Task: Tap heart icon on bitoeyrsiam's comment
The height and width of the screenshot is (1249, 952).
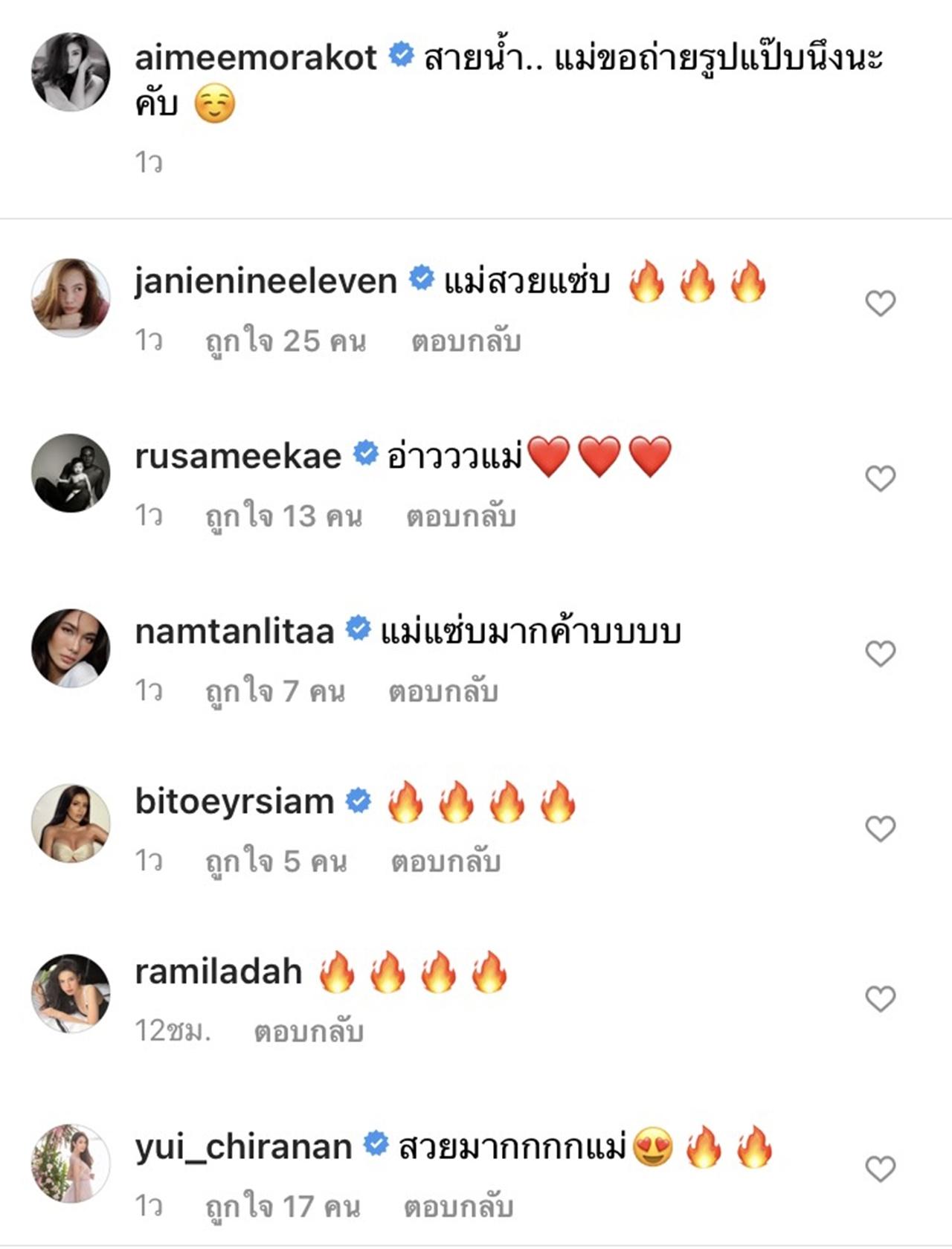Action: click(x=881, y=828)
